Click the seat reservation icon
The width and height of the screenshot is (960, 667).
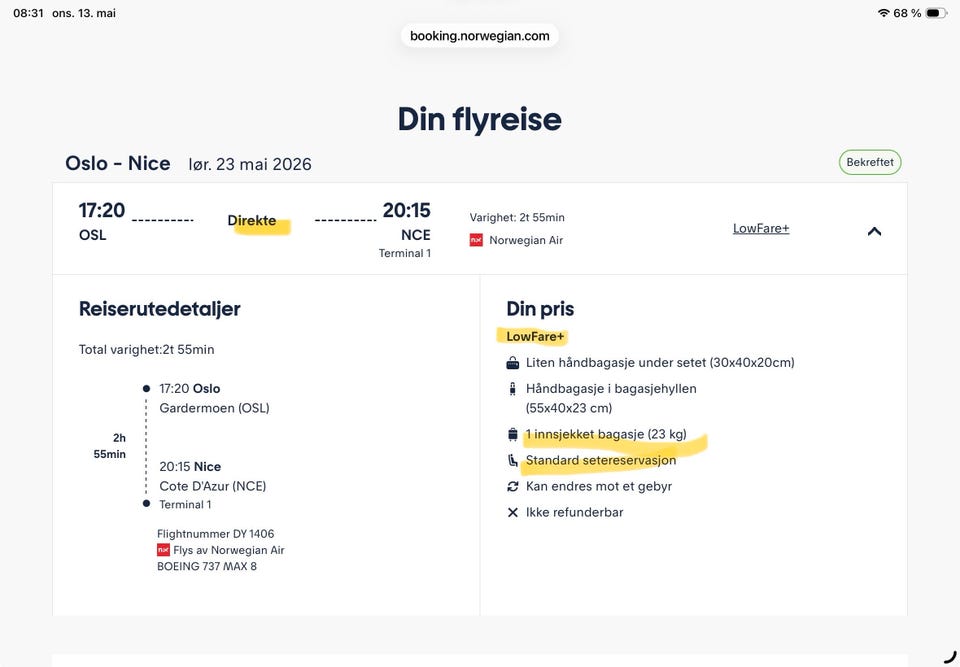pos(512,460)
